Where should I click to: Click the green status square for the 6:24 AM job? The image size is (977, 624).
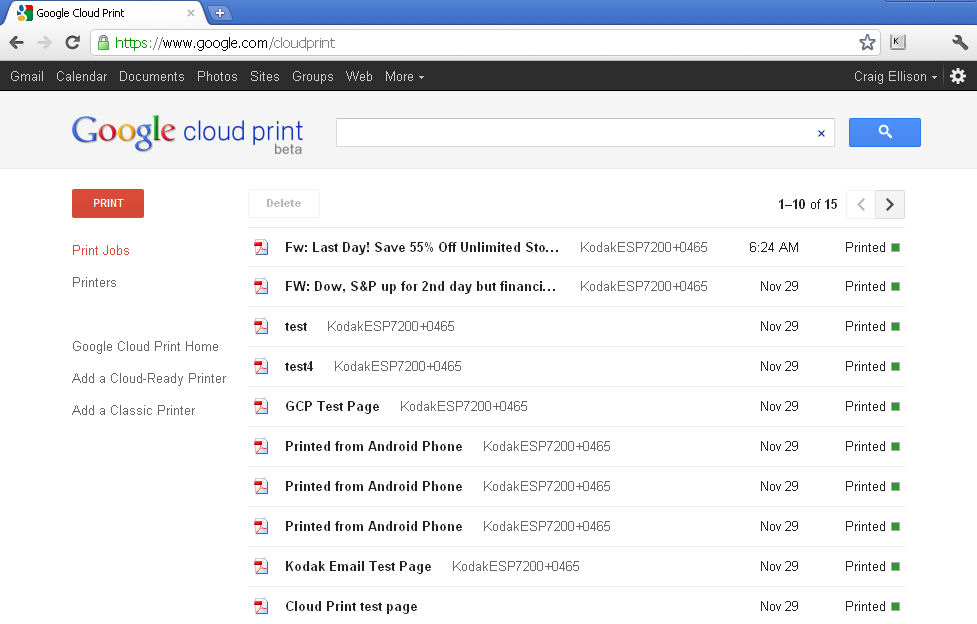[x=895, y=247]
